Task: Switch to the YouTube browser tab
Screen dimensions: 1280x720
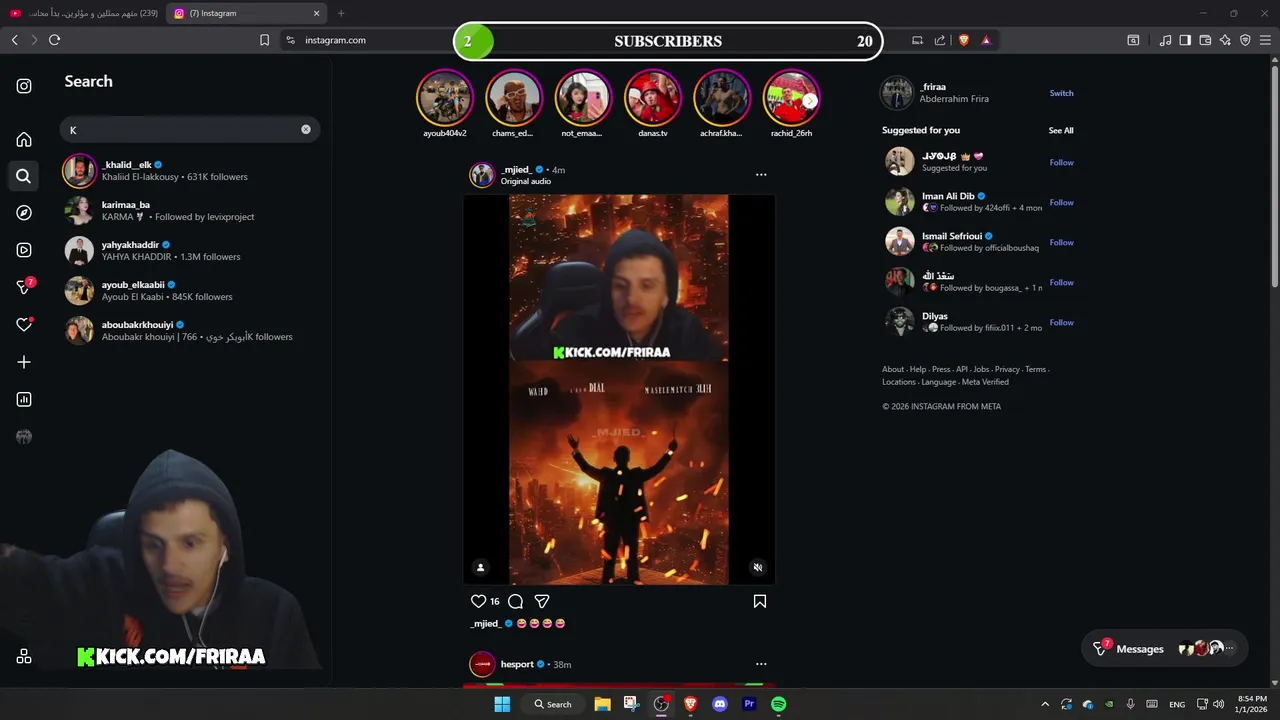Action: (84, 13)
